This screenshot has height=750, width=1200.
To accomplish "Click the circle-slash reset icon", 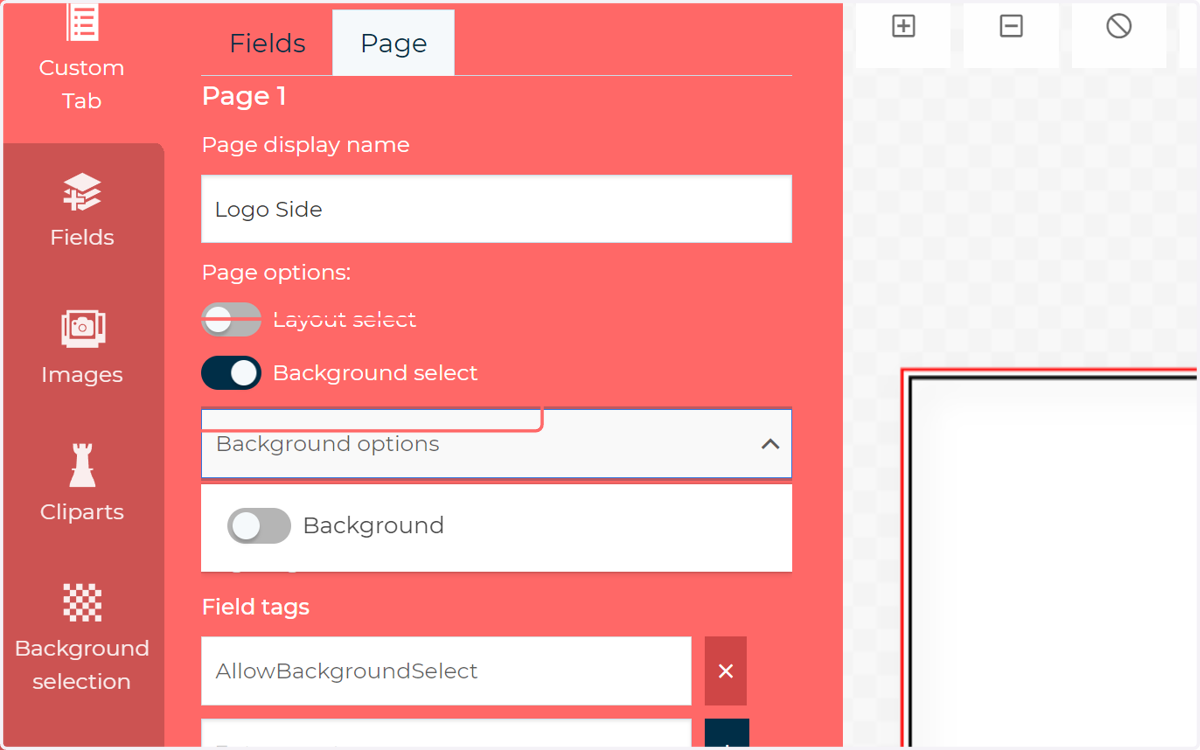I will click(x=1119, y=27).
